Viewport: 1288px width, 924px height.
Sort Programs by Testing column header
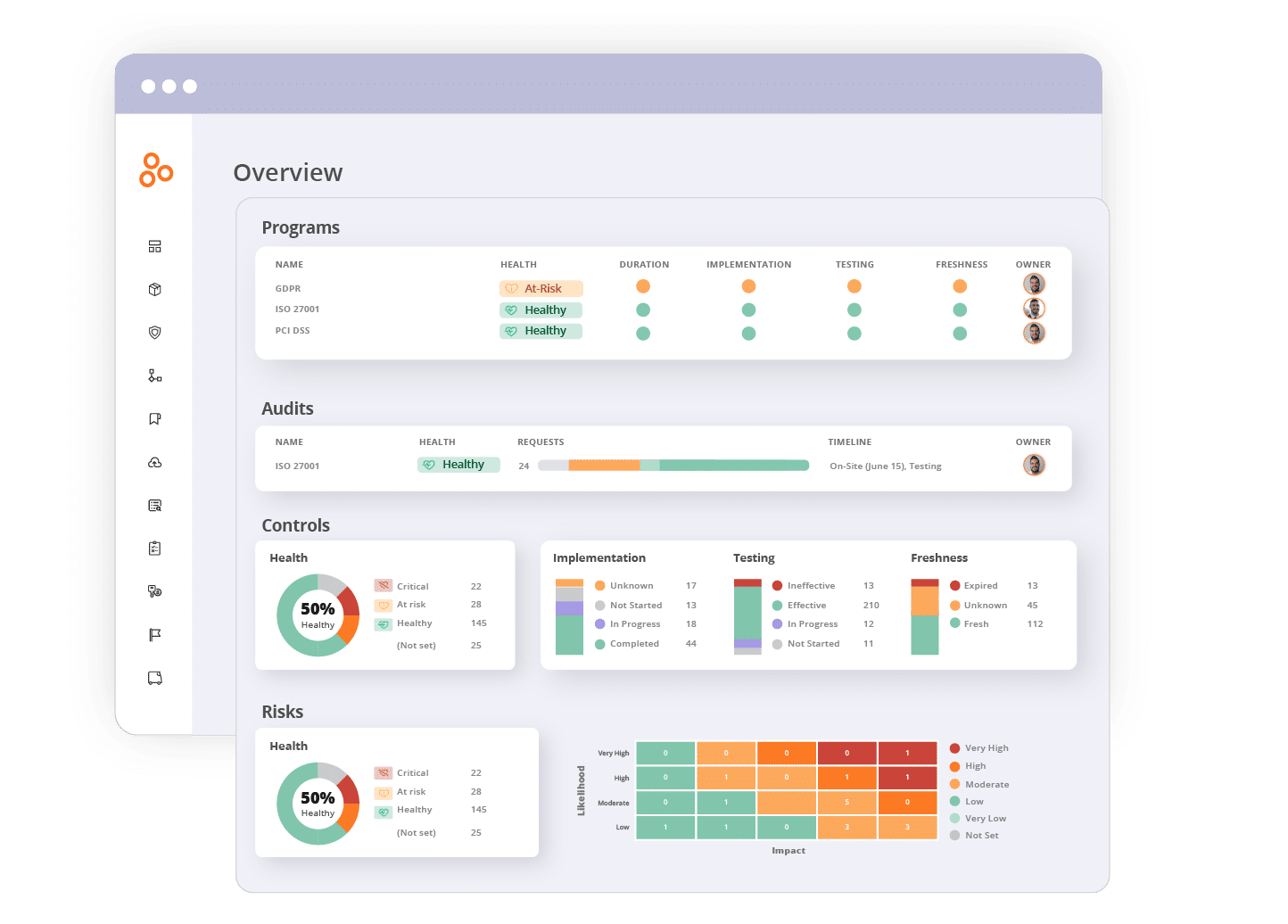pos(855,265)
